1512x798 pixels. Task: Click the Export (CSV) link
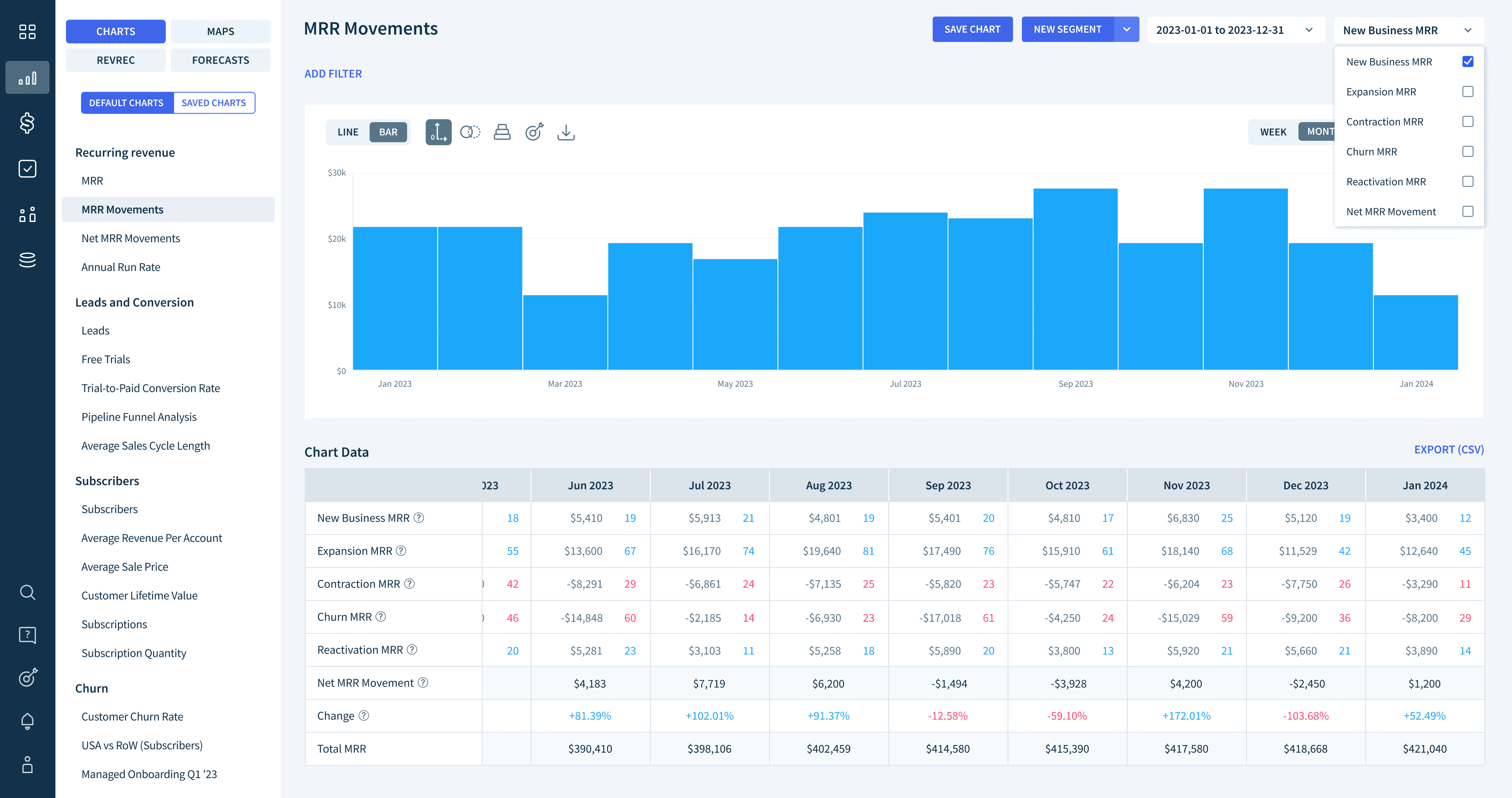(x=1449, y=449)
